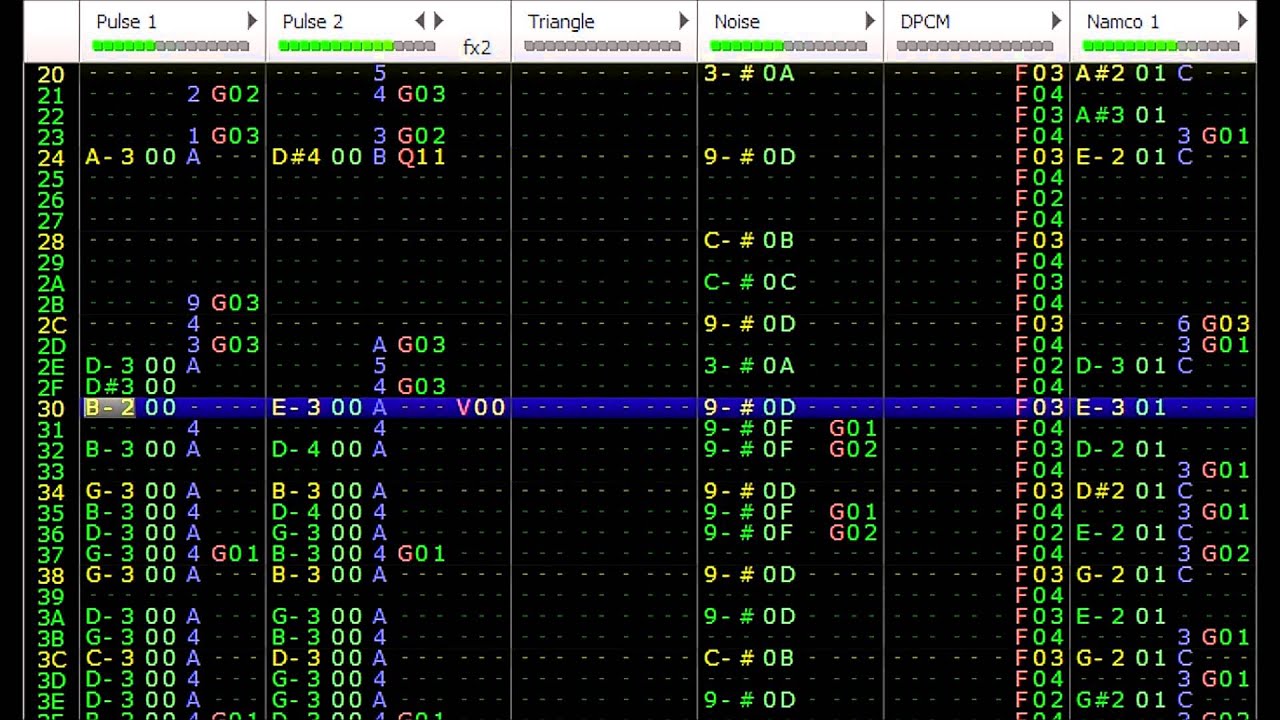
Task: Select G01 effect in Noise row 31
Action: pos(853,428)
